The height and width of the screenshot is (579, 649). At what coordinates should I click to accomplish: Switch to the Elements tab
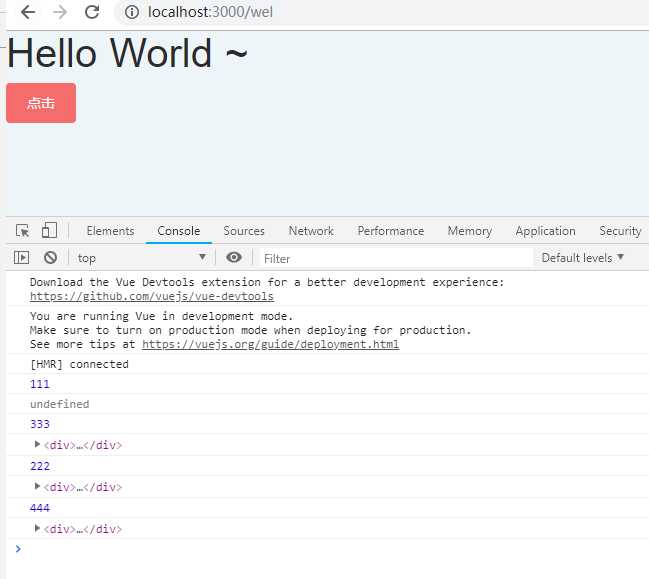point(111,231)
